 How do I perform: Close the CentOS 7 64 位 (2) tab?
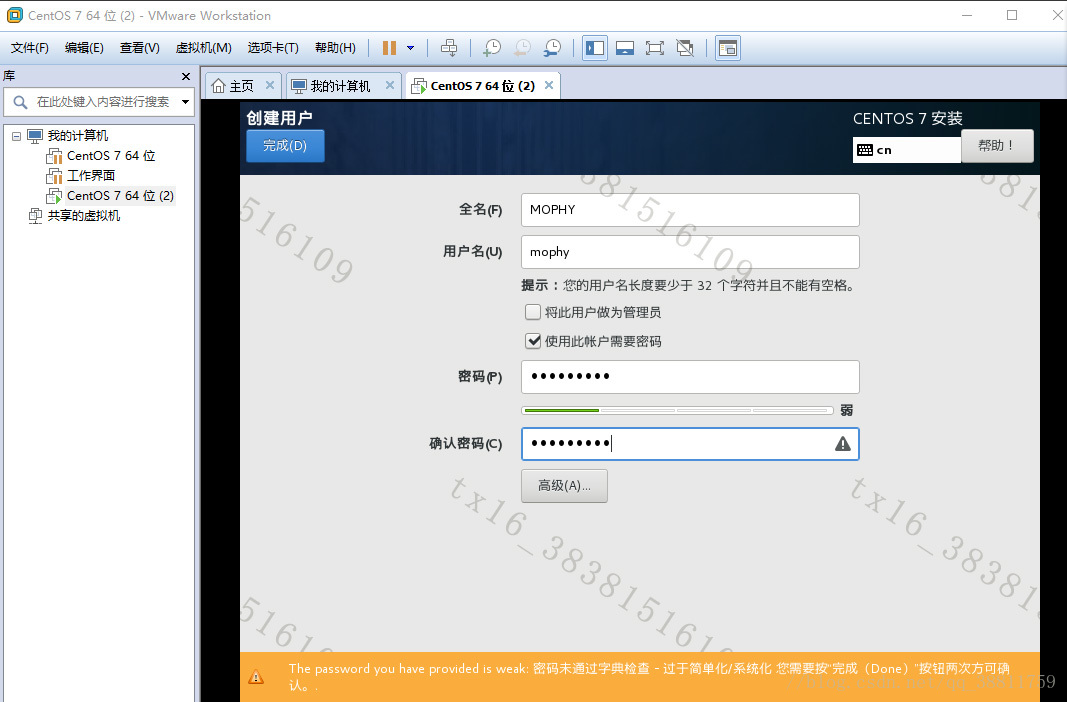click(549, 85)
